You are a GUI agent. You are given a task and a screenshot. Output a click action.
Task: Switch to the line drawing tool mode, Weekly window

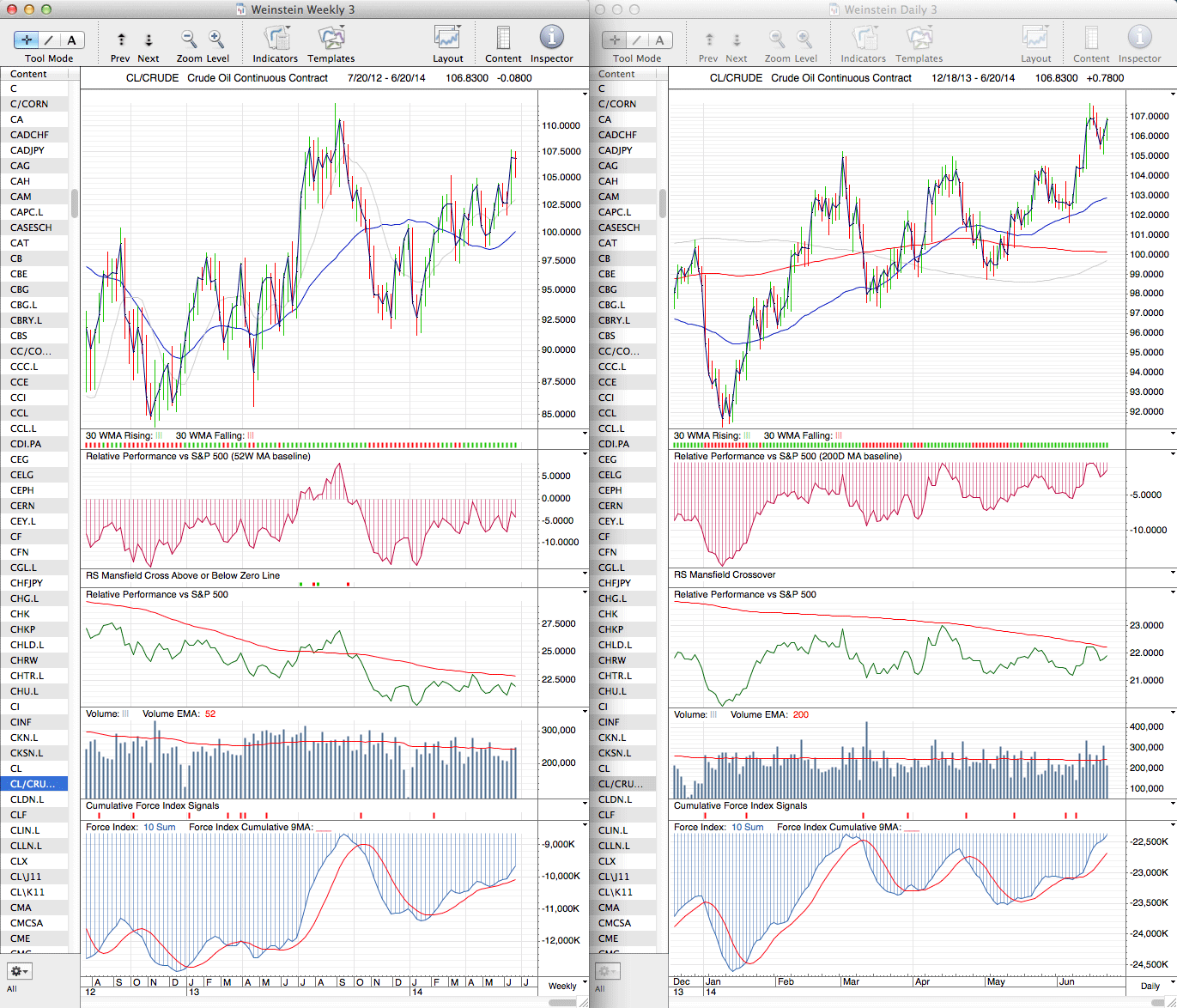pyautogui.click(x=49, y=39)
